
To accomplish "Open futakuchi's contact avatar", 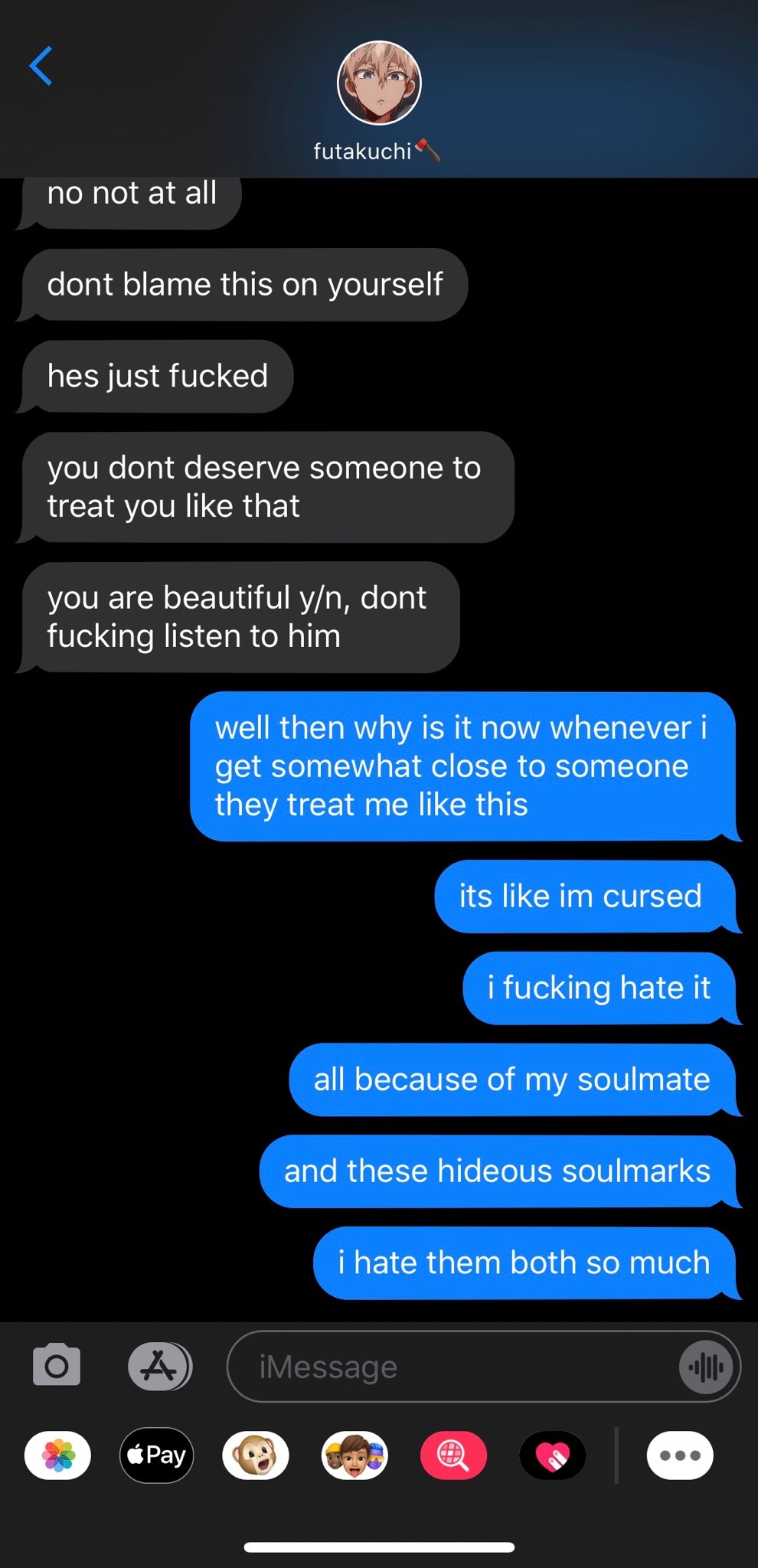I will pyautogui.click(x=379, y=83).
